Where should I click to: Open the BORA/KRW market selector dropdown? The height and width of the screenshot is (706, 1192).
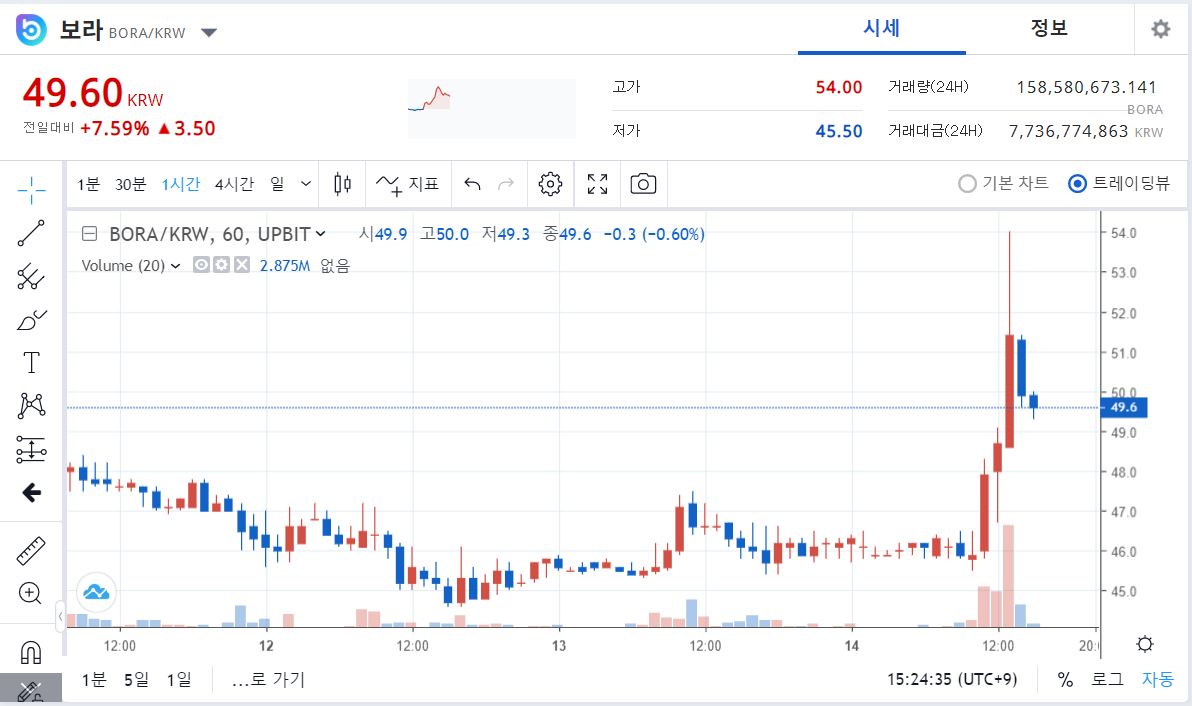(x=209, y=32)
